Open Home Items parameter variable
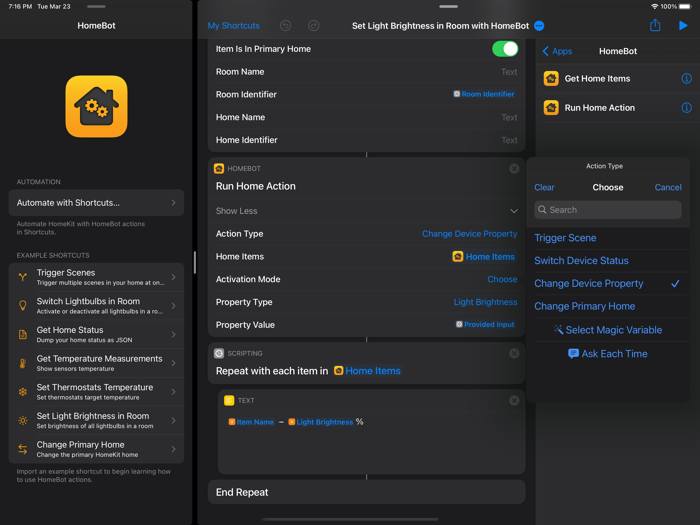Viewport: 700px width, 525px height. [x=483, y=256]
